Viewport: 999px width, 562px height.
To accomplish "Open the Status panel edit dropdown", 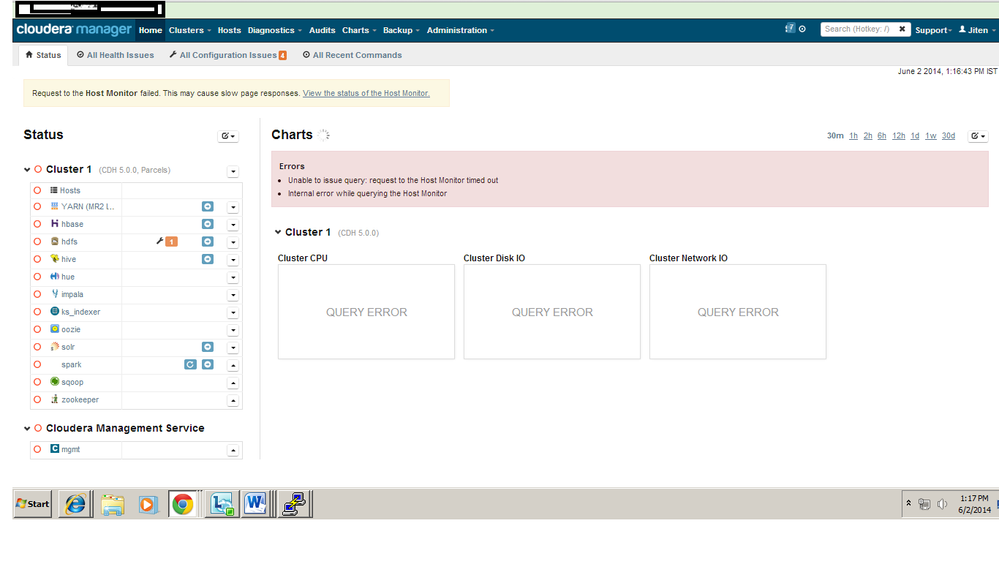I will tap(228, 136).
